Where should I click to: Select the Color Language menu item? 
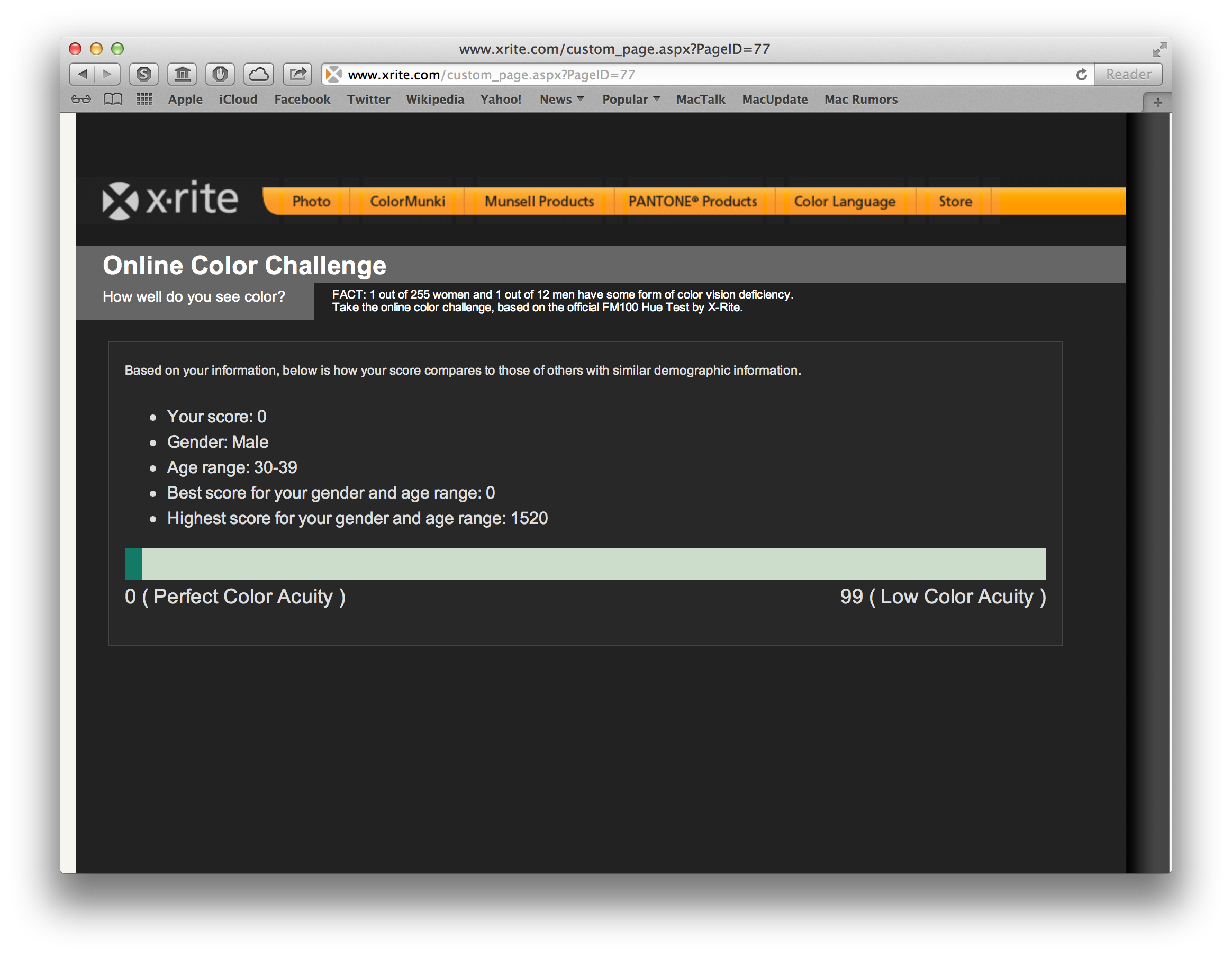pos(844,202)
